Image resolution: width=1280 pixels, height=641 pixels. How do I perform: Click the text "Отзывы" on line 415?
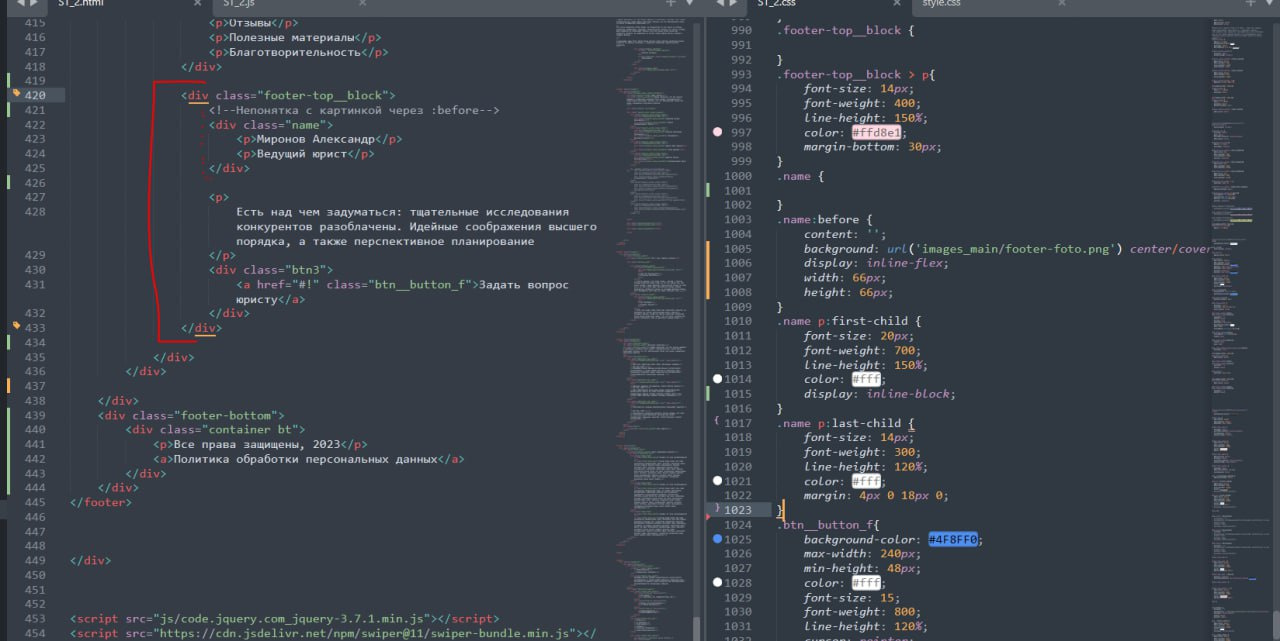pyautogui.click(x=251, y=22)
